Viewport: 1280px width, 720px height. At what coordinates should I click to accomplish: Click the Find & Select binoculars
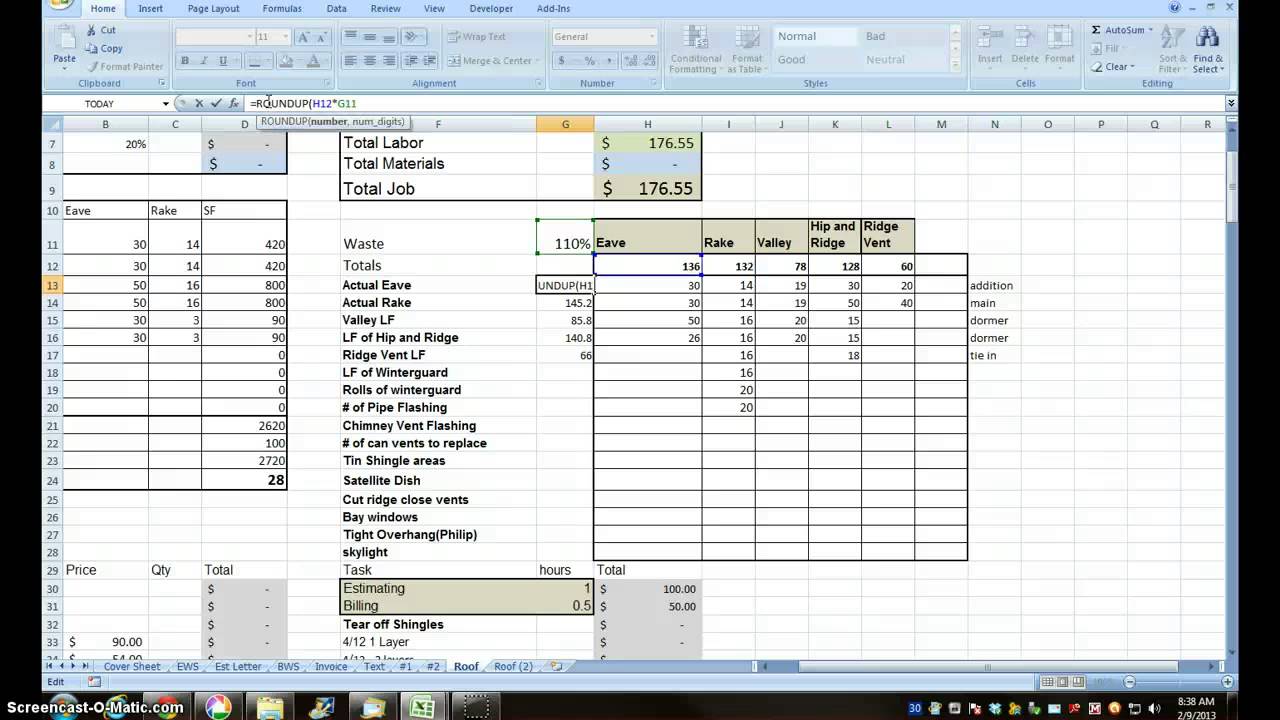tap(1207, 38)
